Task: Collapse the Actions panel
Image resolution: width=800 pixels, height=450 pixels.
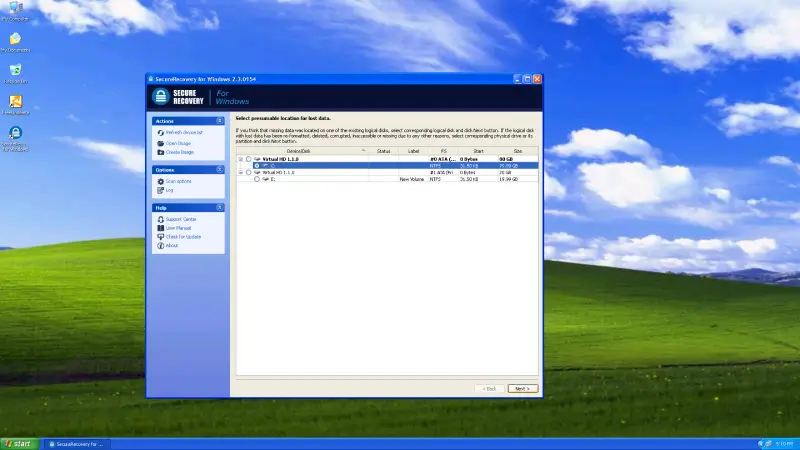Action: (220, 121)
